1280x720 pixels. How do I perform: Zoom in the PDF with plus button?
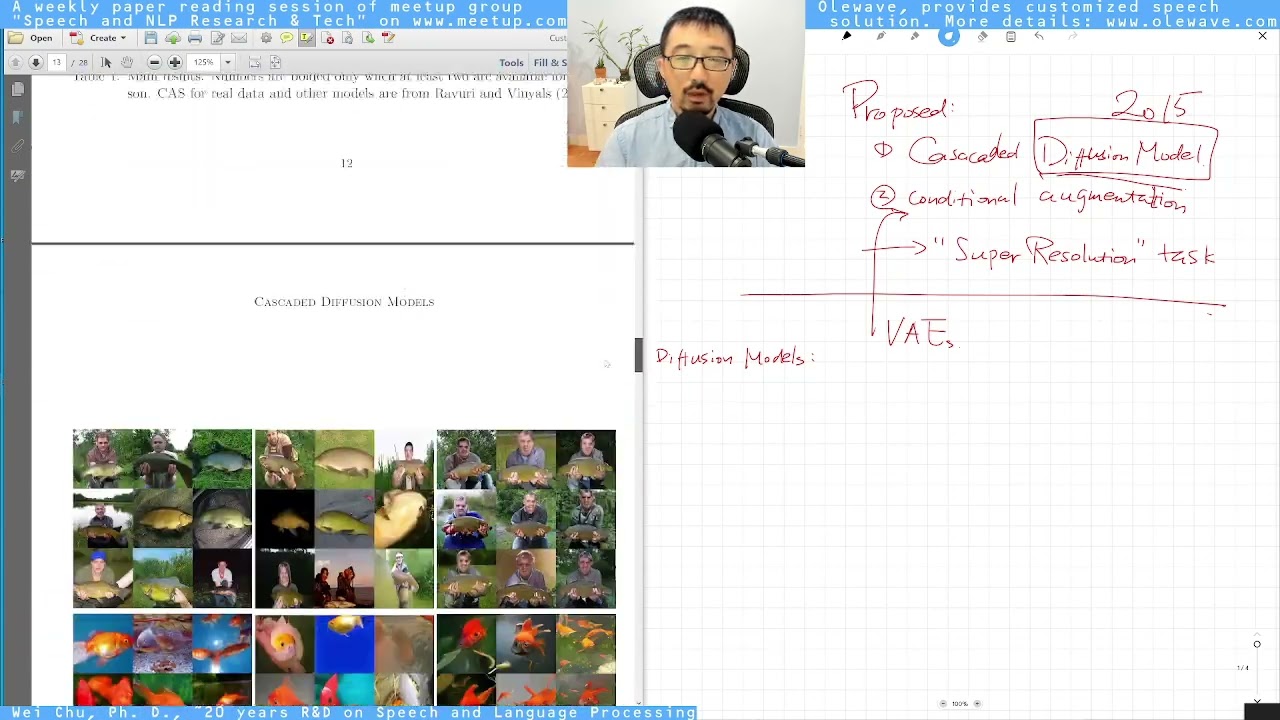[x=175, y=62]
